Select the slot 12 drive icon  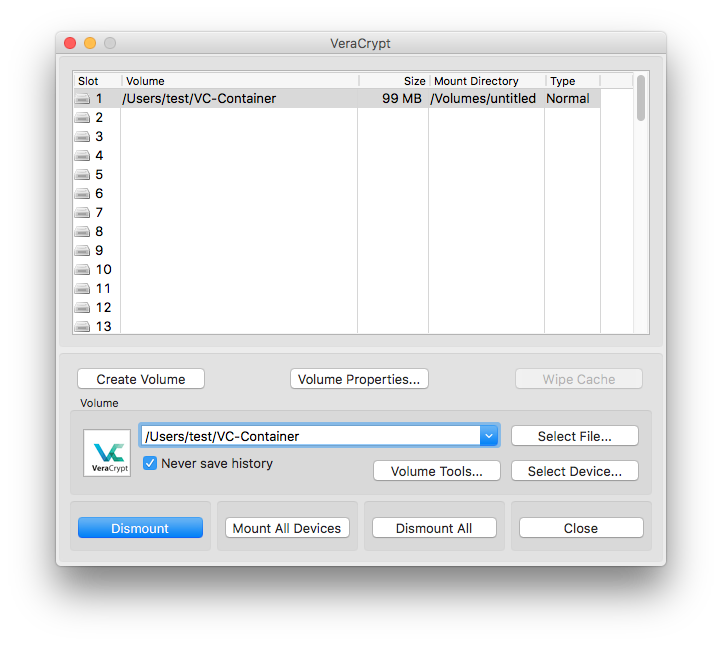point(82,308)
